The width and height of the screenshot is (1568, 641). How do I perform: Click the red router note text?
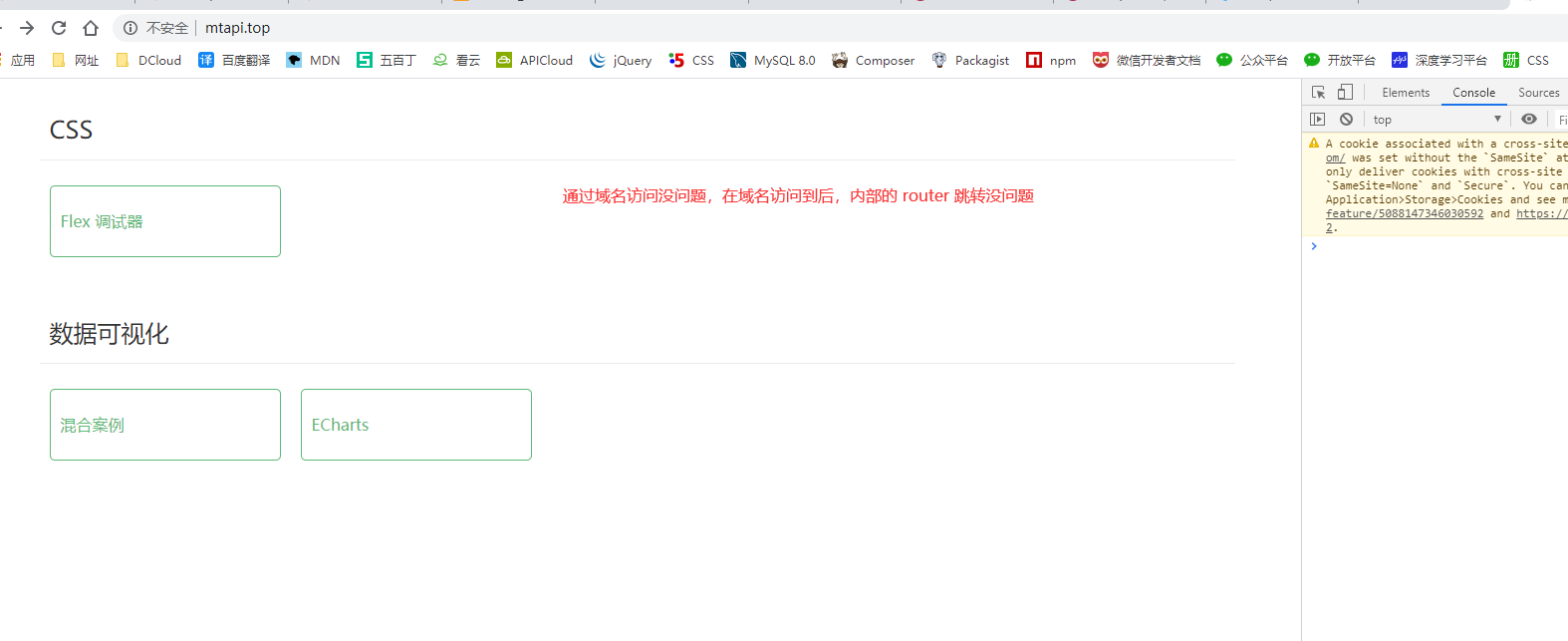[798, 195]
